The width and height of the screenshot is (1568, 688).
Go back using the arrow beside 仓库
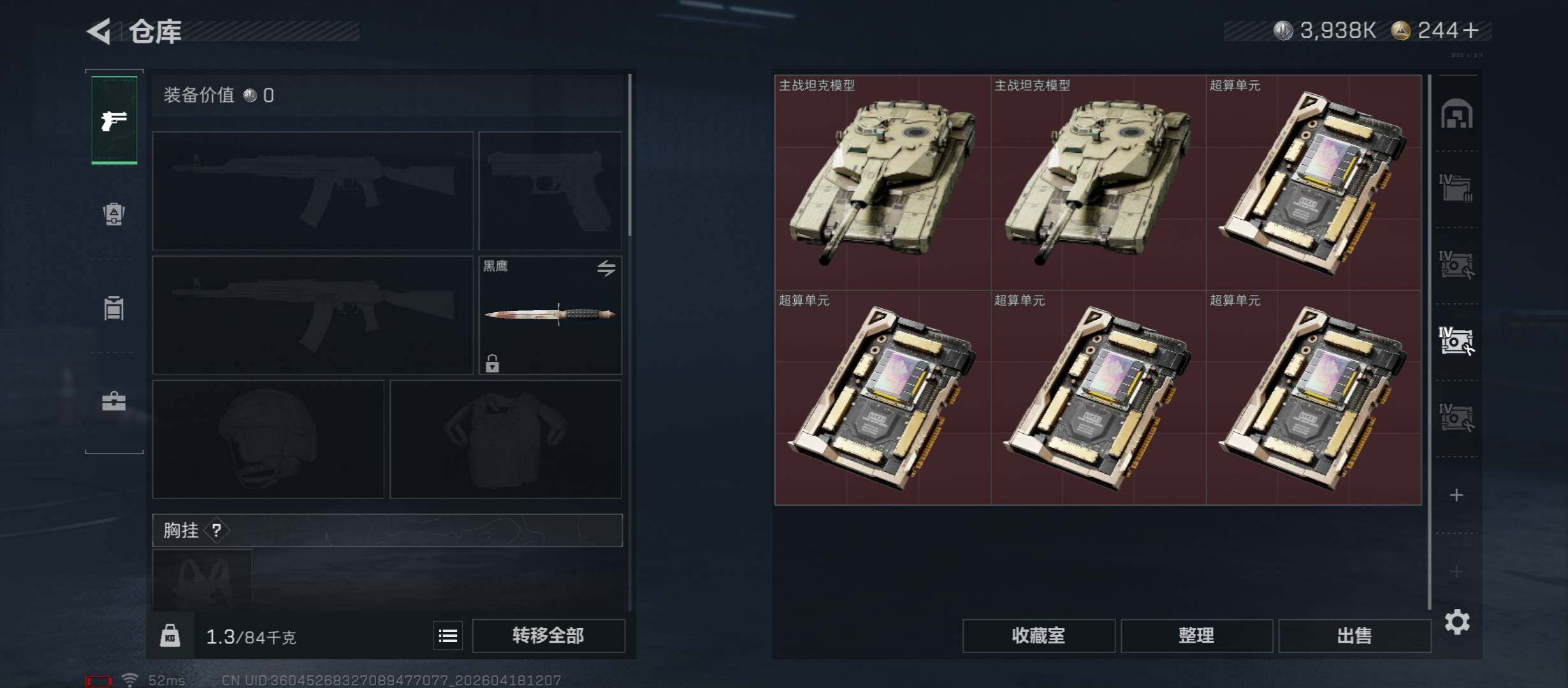99,31
